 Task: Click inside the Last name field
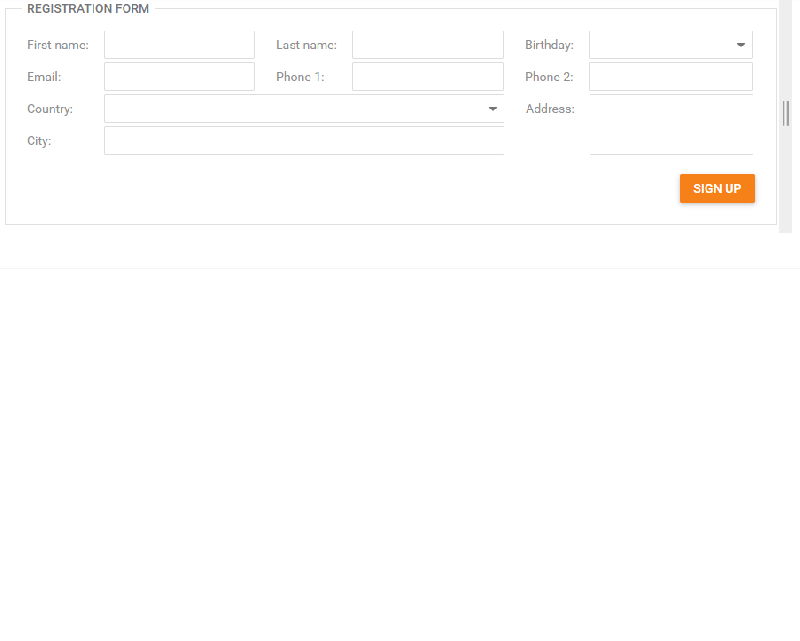[427, 44]
